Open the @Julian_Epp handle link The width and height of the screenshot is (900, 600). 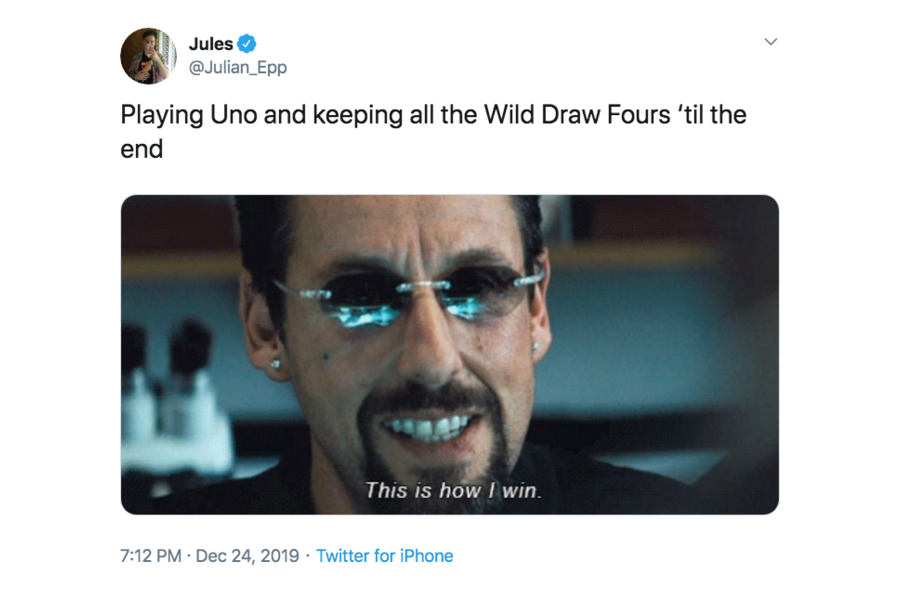tap(238, 68)
